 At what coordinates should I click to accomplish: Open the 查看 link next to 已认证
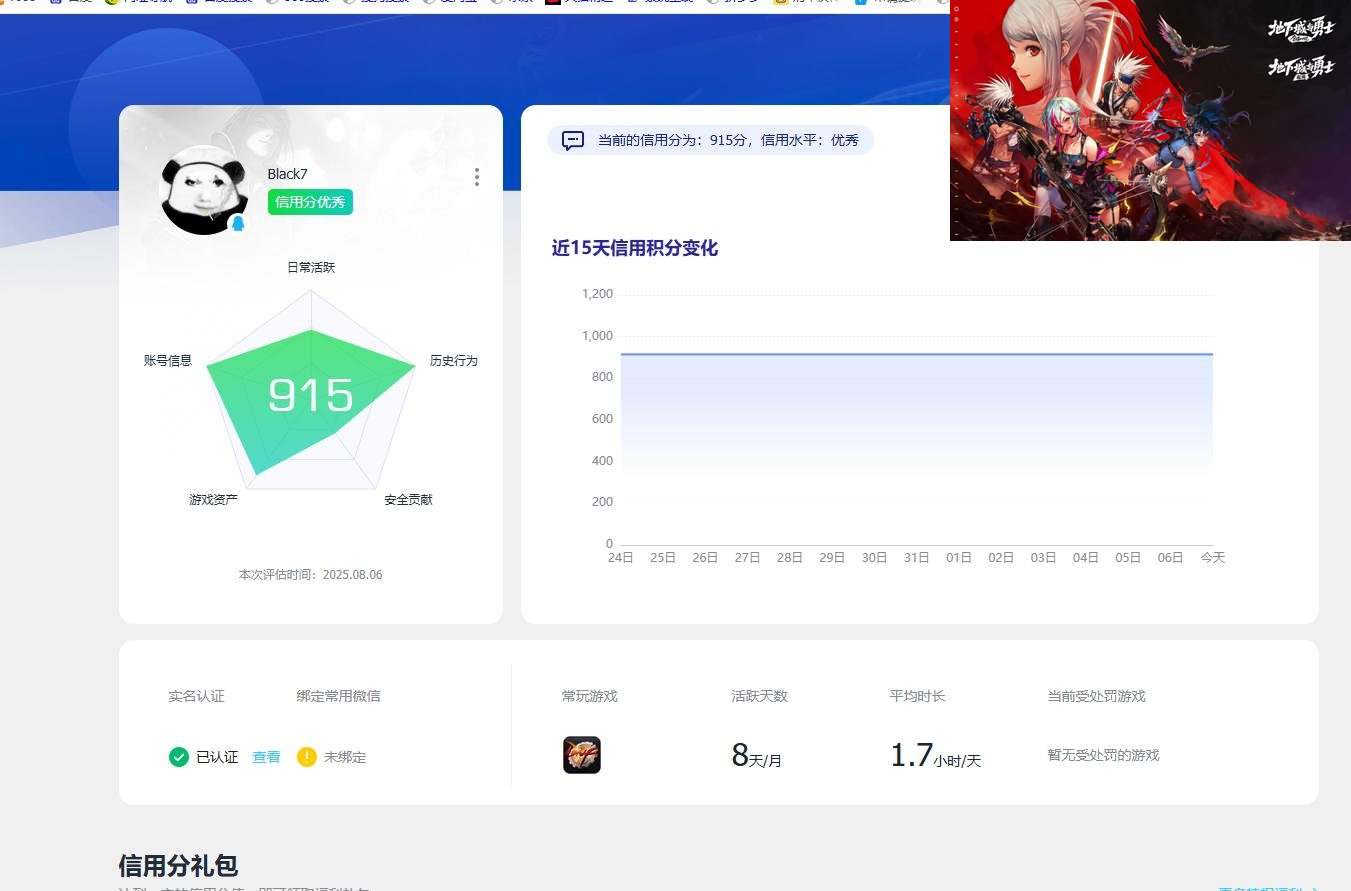click(x=266, y=757)
